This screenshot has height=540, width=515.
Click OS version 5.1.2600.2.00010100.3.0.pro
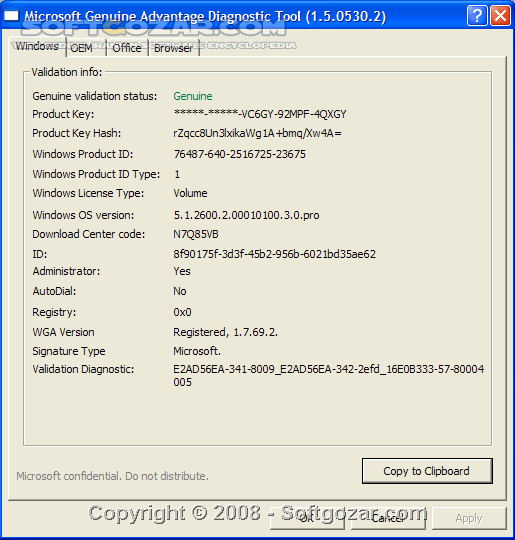[246, 215]
